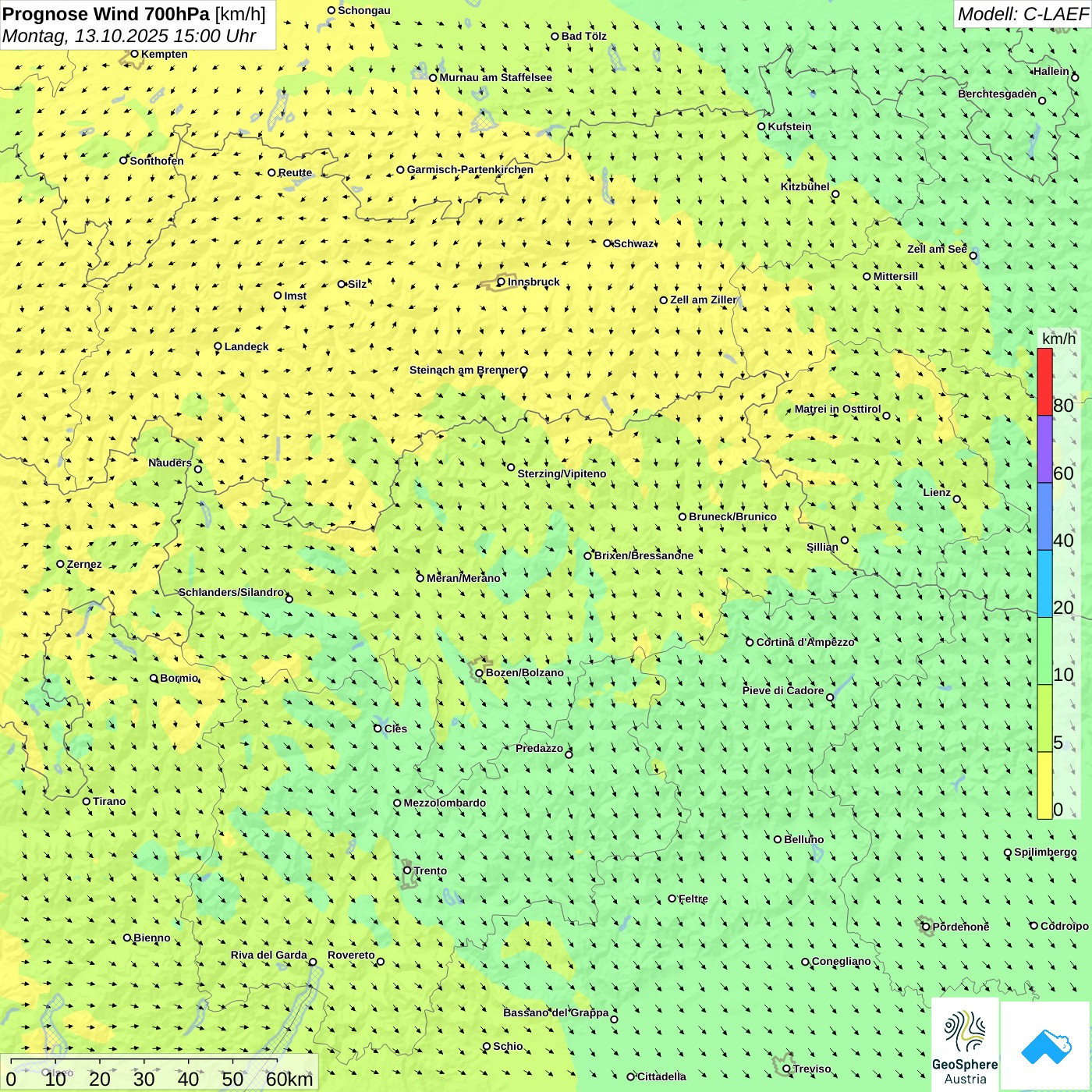Viewport: 1092px width, 1092px height.
Task: Click the title 'Prognose Wind 700hPa'
Action: click(106, 14)
